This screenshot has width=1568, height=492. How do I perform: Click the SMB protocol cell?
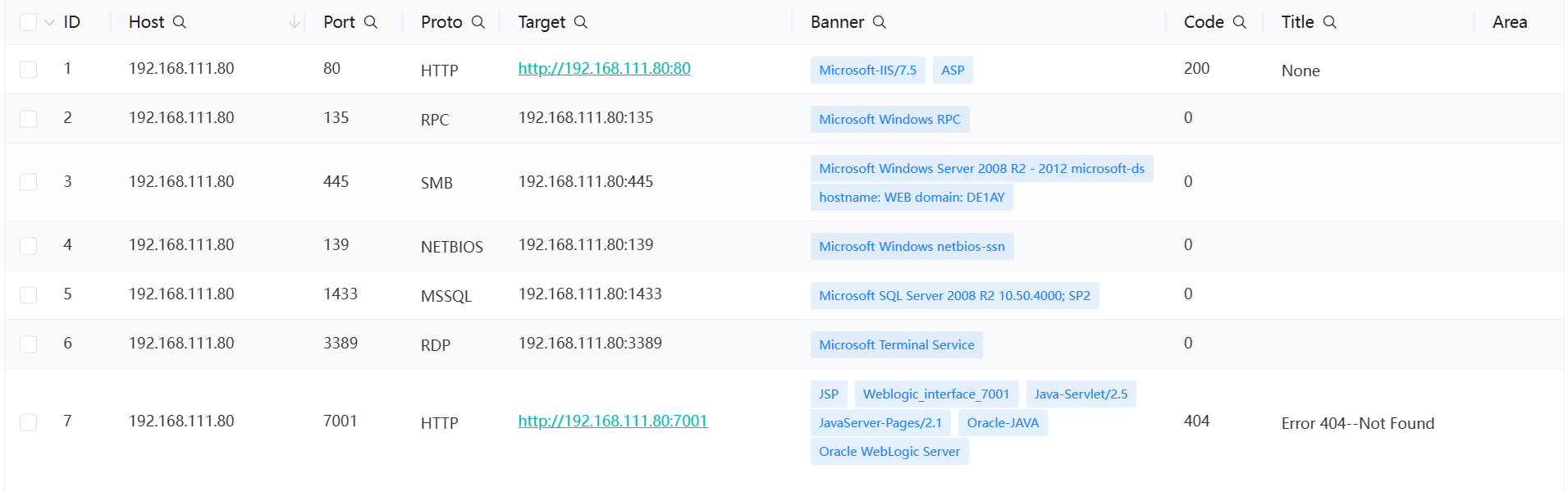(x=437, y=184)
